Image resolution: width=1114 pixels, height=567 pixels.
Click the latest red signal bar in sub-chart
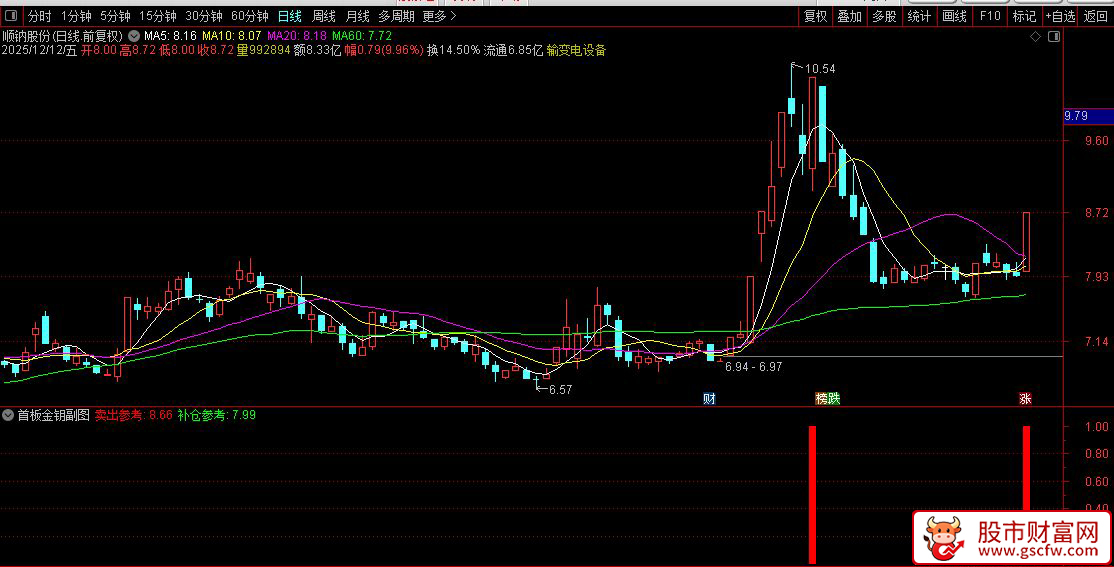(1026, 469)
